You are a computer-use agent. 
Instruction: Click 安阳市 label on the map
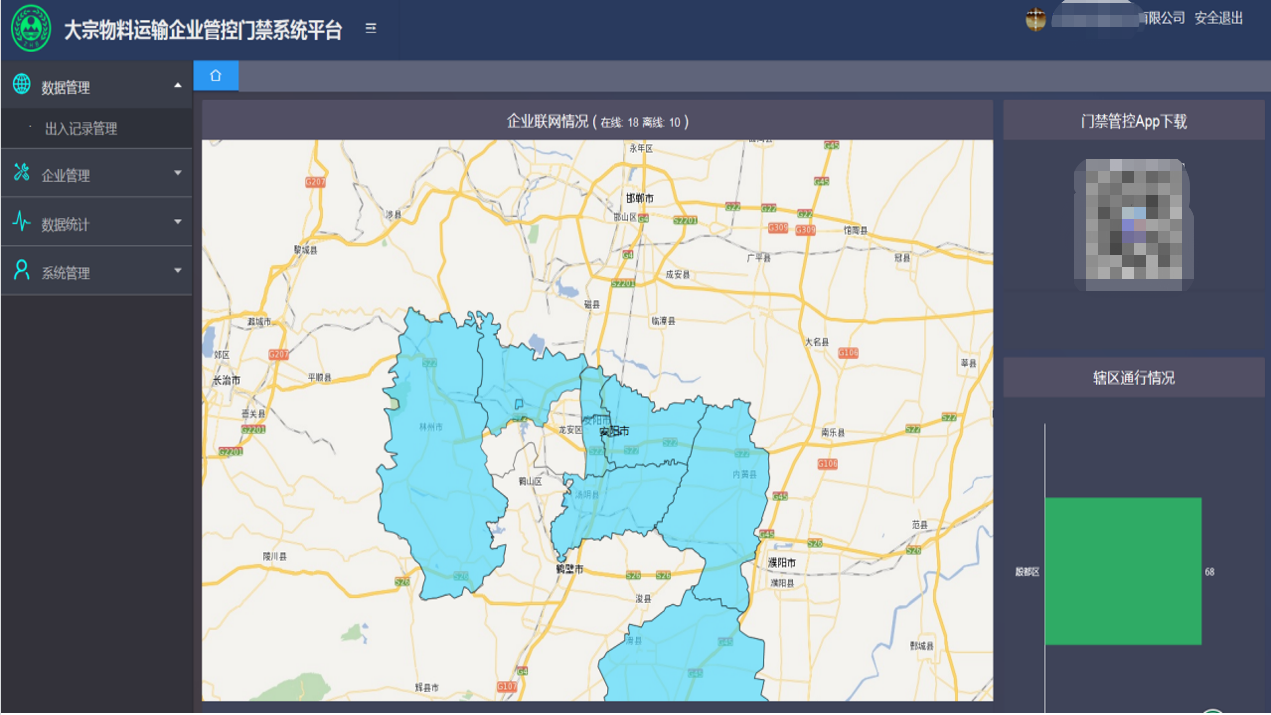click(613, 432)
